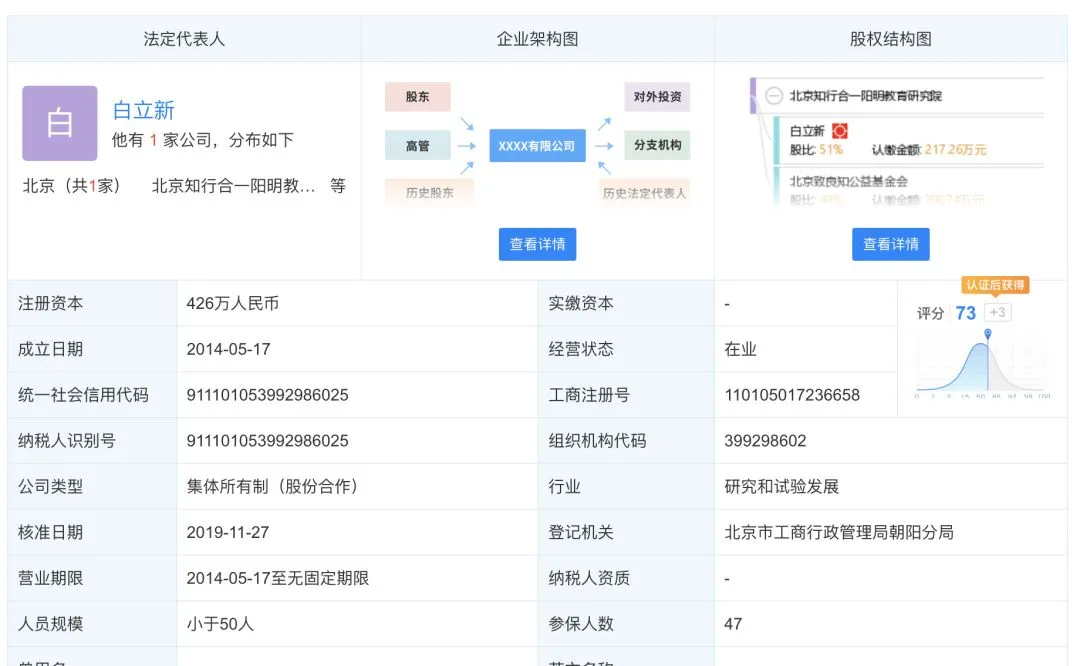Click company type 集体所有制（股份合作）

271,487
